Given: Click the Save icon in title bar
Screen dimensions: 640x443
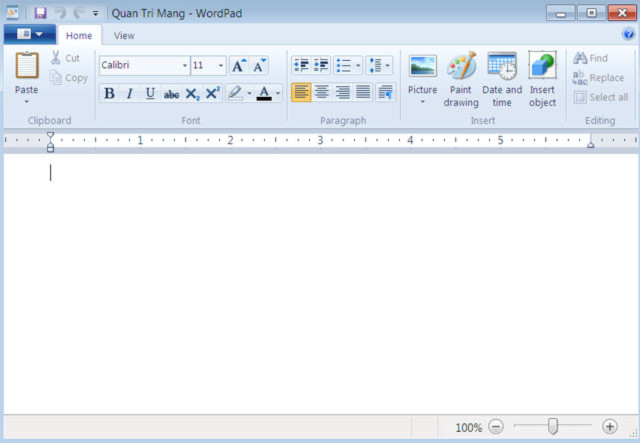Looking at the screenshot, I should (40, 13).
